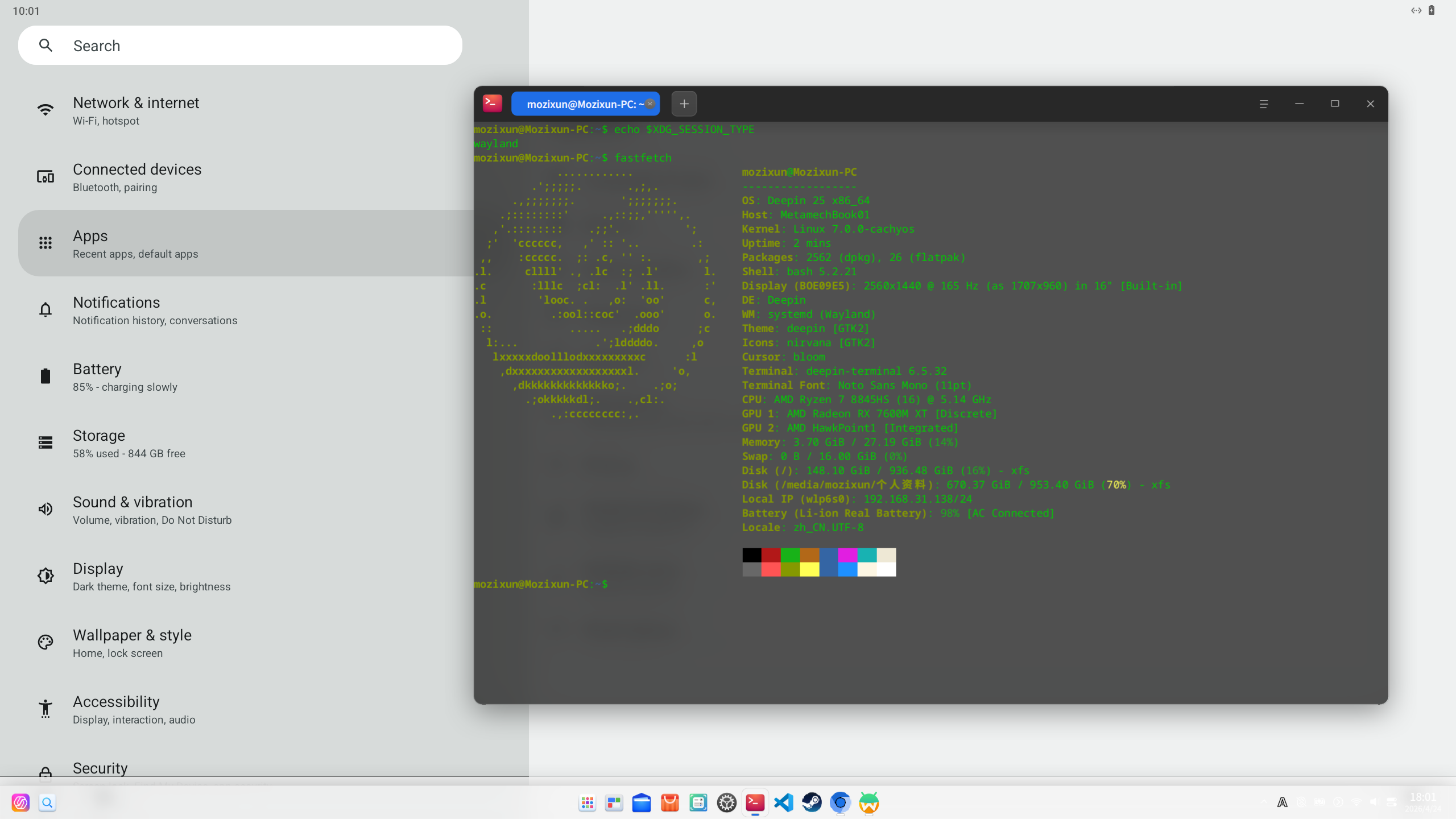Click the magenta color block in fastfetch palette
Viewport: 1456px width, 819px height.
tap(847, 555)
